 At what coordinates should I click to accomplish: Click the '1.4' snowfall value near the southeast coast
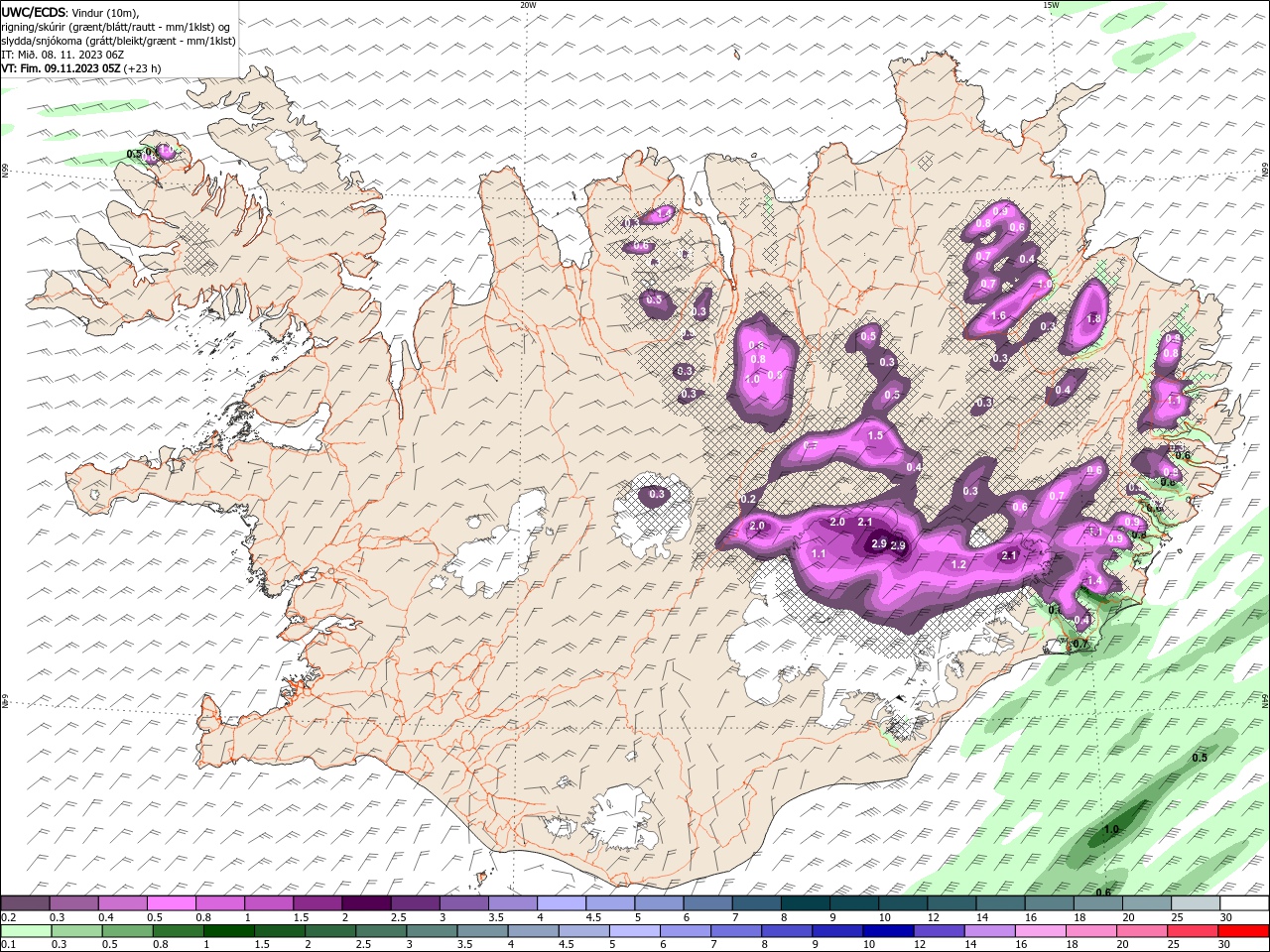coord(1094,581)
